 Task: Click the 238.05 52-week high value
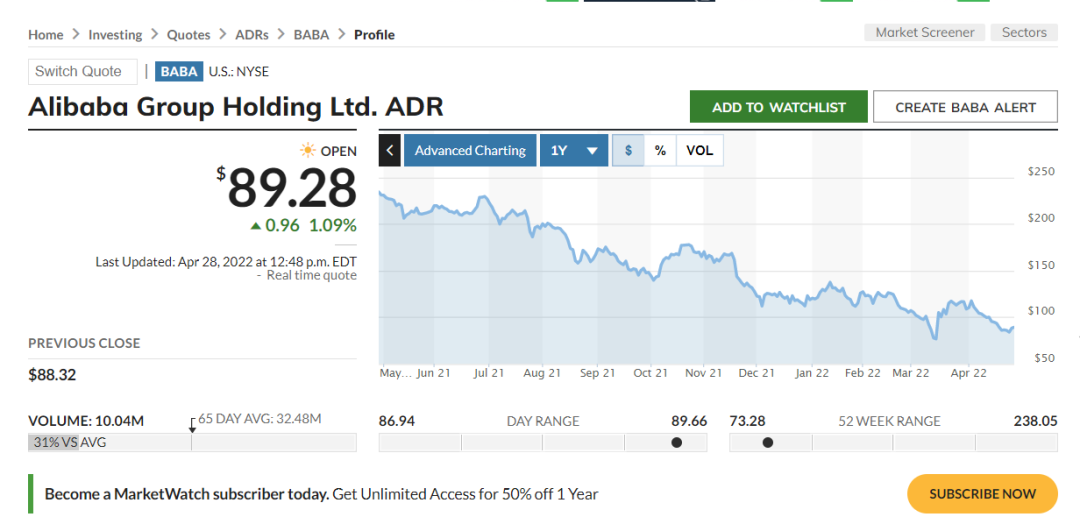pyautogui.click(x=1035, y=421)
